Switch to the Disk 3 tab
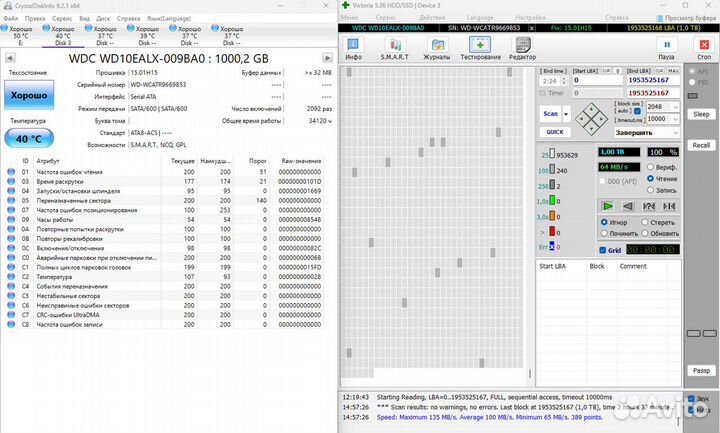The height and width of the screenshot is (433, 720). [x=63, y=37]
